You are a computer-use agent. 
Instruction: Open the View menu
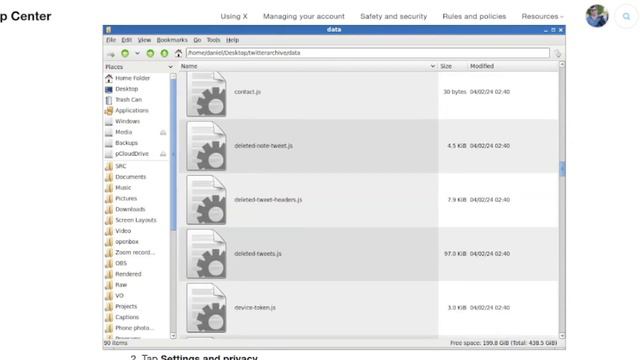[144, 40]
